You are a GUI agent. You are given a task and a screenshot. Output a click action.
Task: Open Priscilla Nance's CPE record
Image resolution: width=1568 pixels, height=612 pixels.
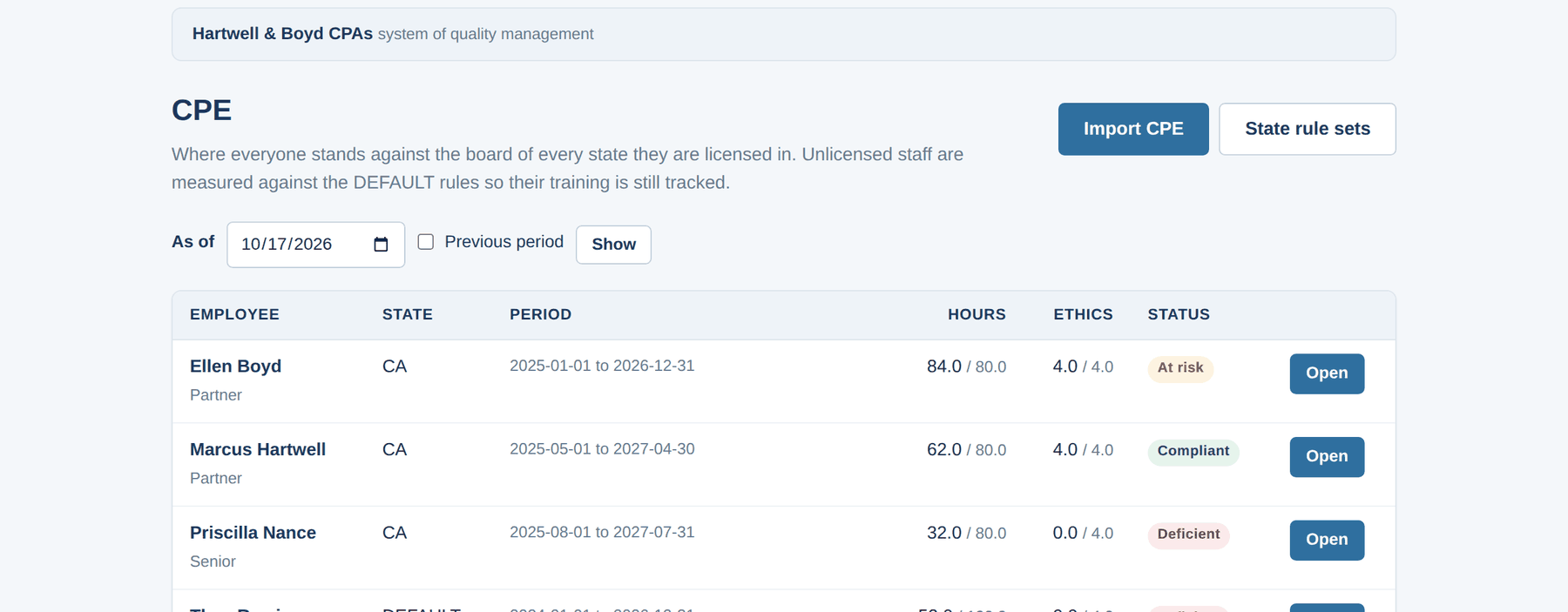(1327, 540)
